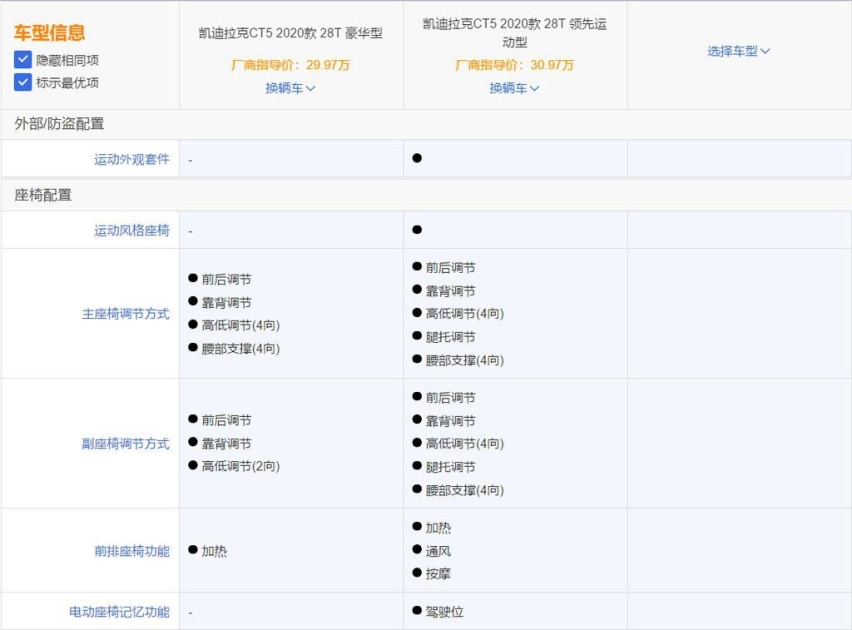
Task: Click 高低调节(2向) in 豪华型 副座椅 cell
Action: point(240,466)
